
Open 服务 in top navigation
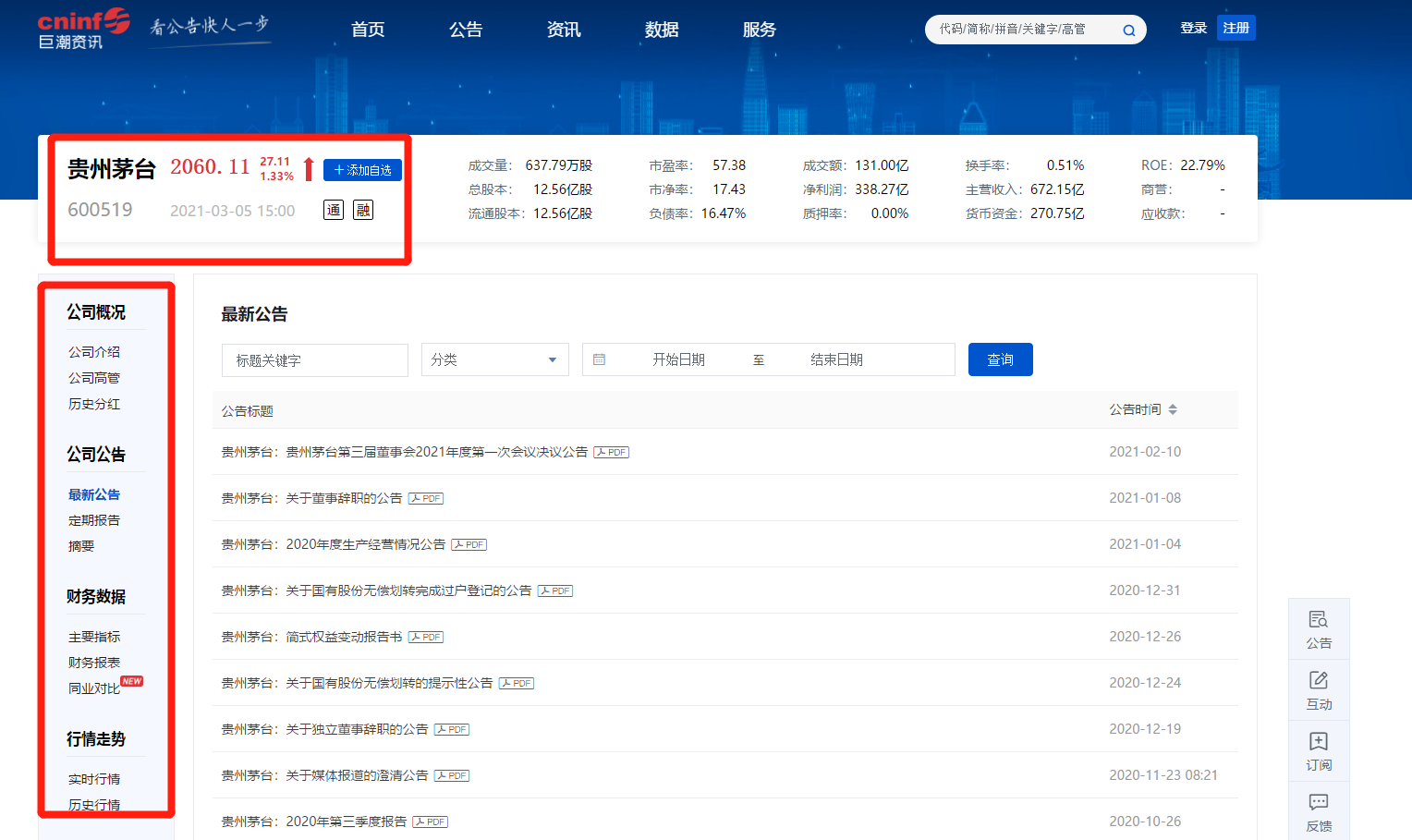(760, 30)
